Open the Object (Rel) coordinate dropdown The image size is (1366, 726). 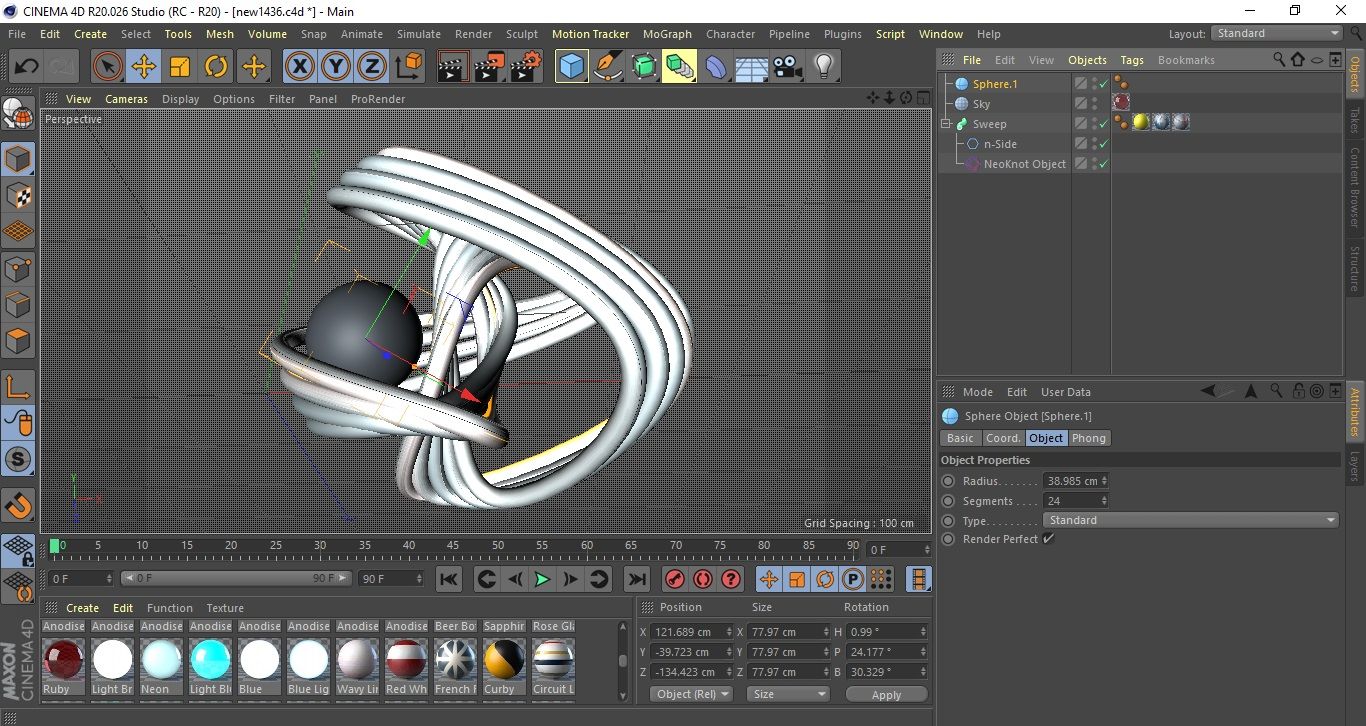(x=691, y=694)
